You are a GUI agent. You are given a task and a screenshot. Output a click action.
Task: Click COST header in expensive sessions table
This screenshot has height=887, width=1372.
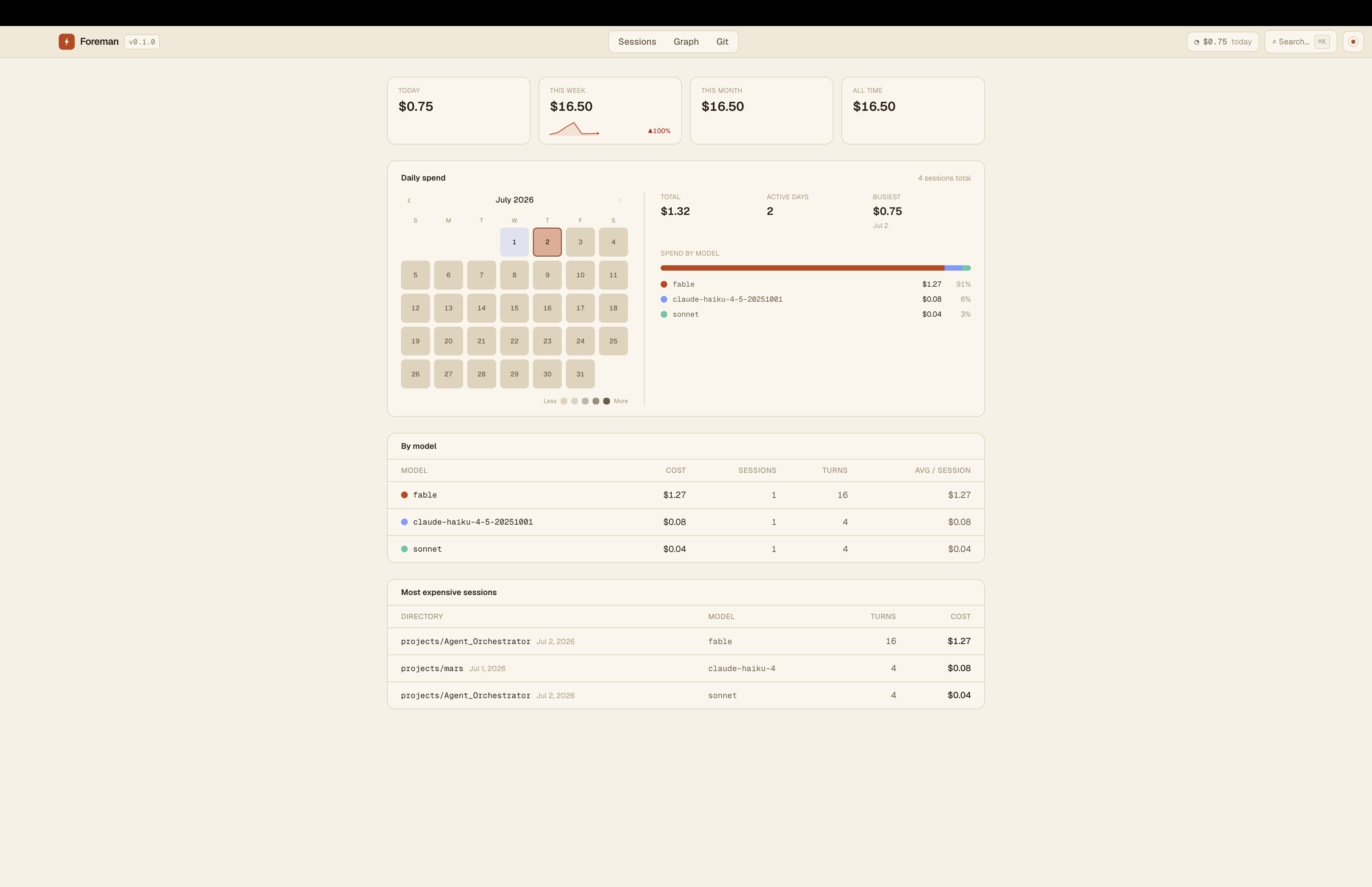(x=960, y=617)
